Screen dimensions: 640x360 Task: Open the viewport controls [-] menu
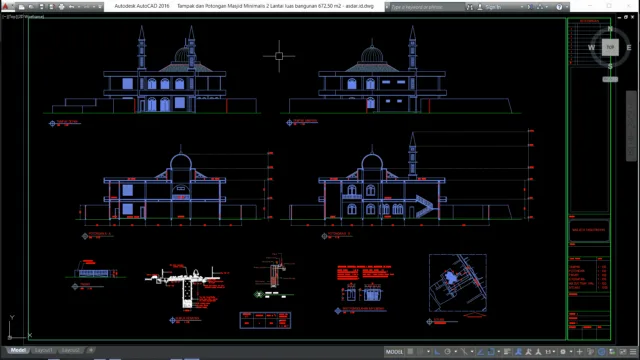pyautogui.click(x=4, y=17)
